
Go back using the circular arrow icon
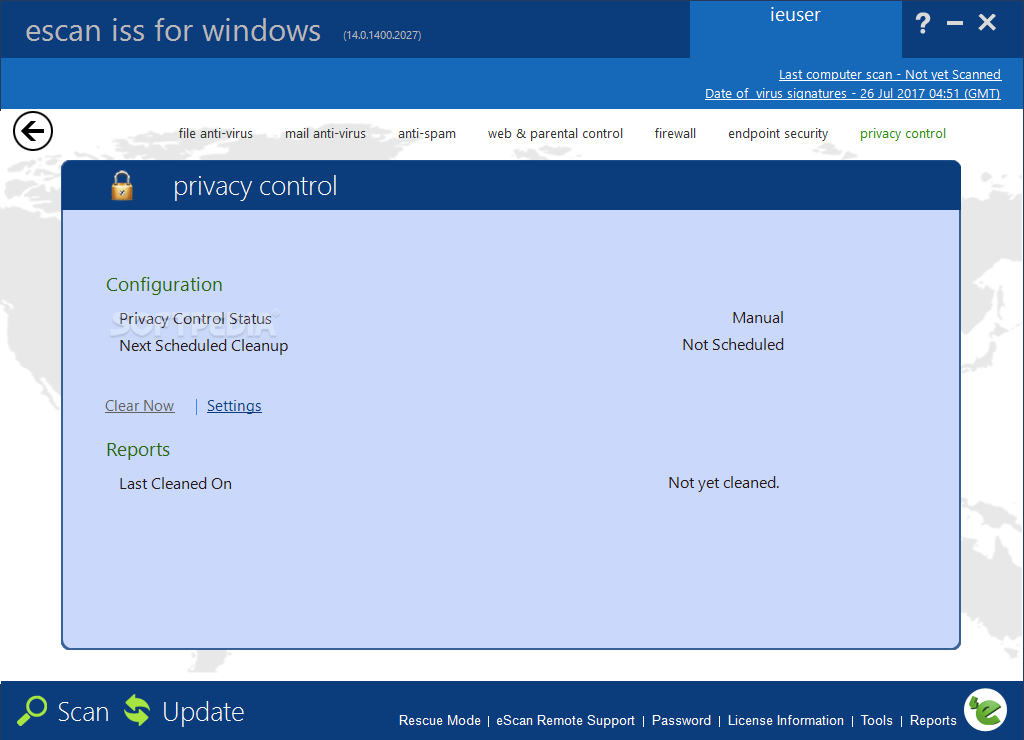click(x=33, y=131)
